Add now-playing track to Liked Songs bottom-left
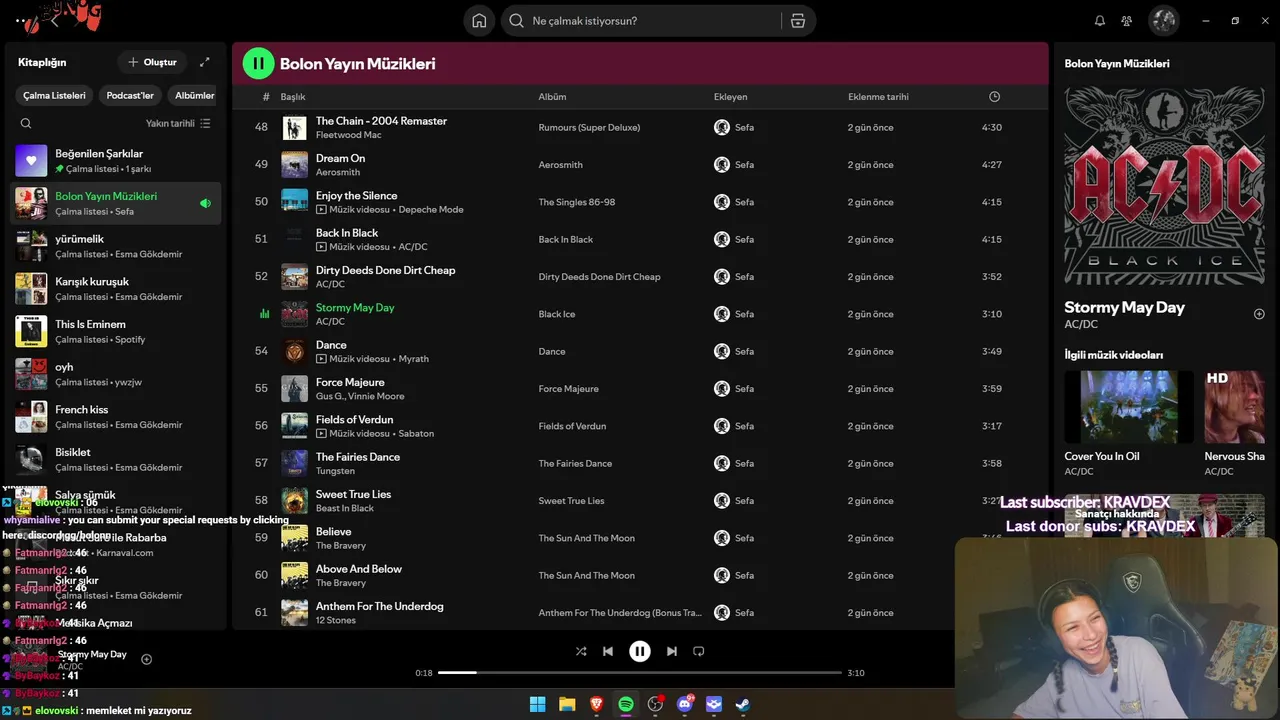The width and height of the screenshot is (1280, 720). pyautogui.click(x=146, y=659)
